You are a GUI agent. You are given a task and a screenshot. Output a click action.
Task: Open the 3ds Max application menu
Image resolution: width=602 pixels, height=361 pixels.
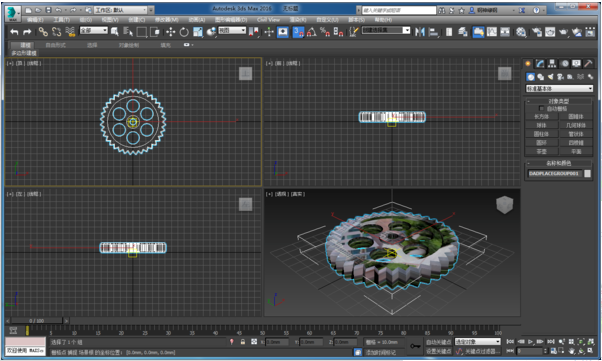click(x=13, y=13)
